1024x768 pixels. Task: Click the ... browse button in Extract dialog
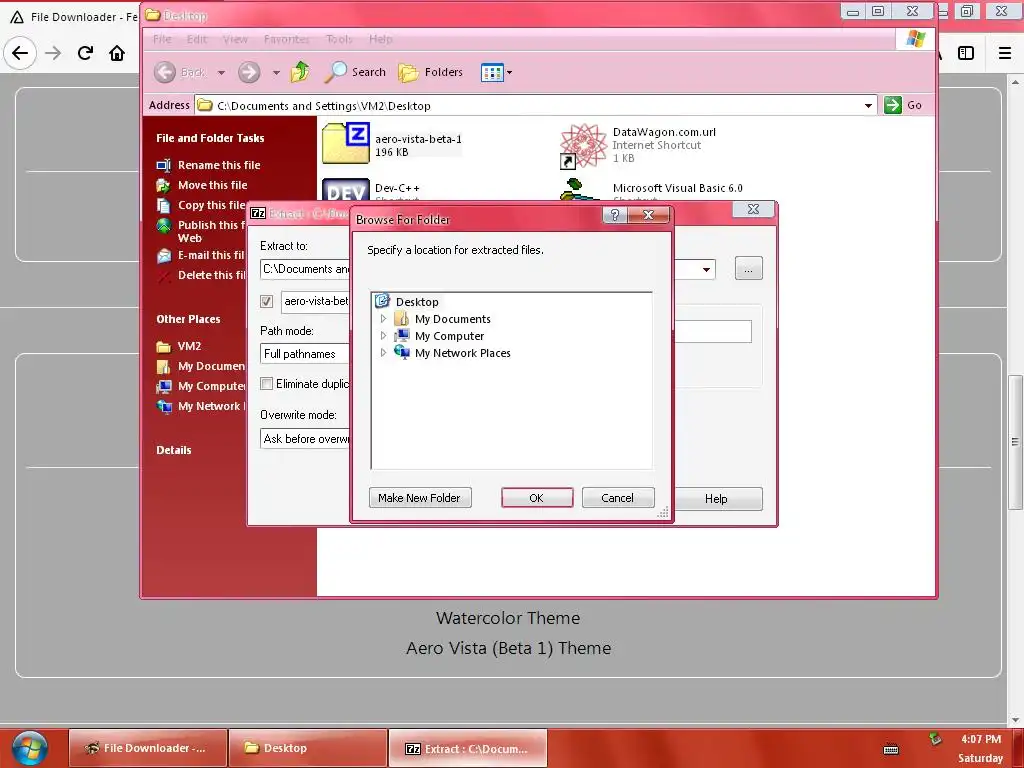748,268
